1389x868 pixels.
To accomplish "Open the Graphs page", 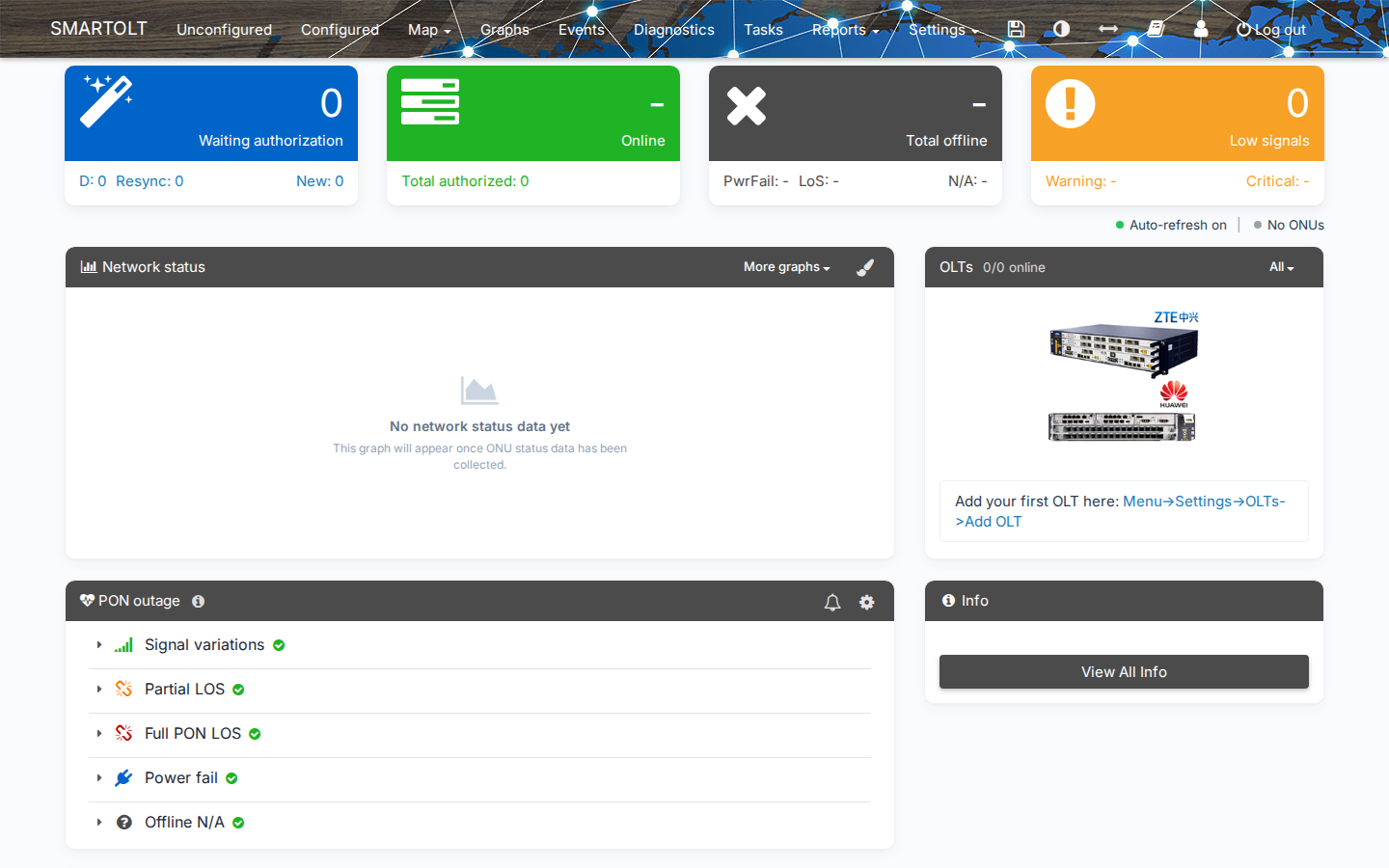I will [x=504, y=30].
